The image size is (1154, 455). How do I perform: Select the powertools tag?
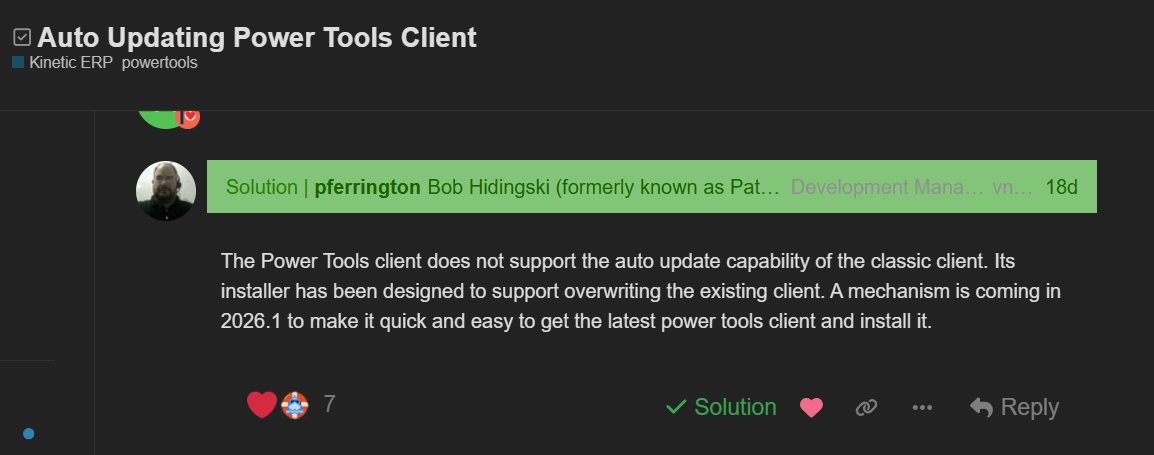click(x=159, y=63)
